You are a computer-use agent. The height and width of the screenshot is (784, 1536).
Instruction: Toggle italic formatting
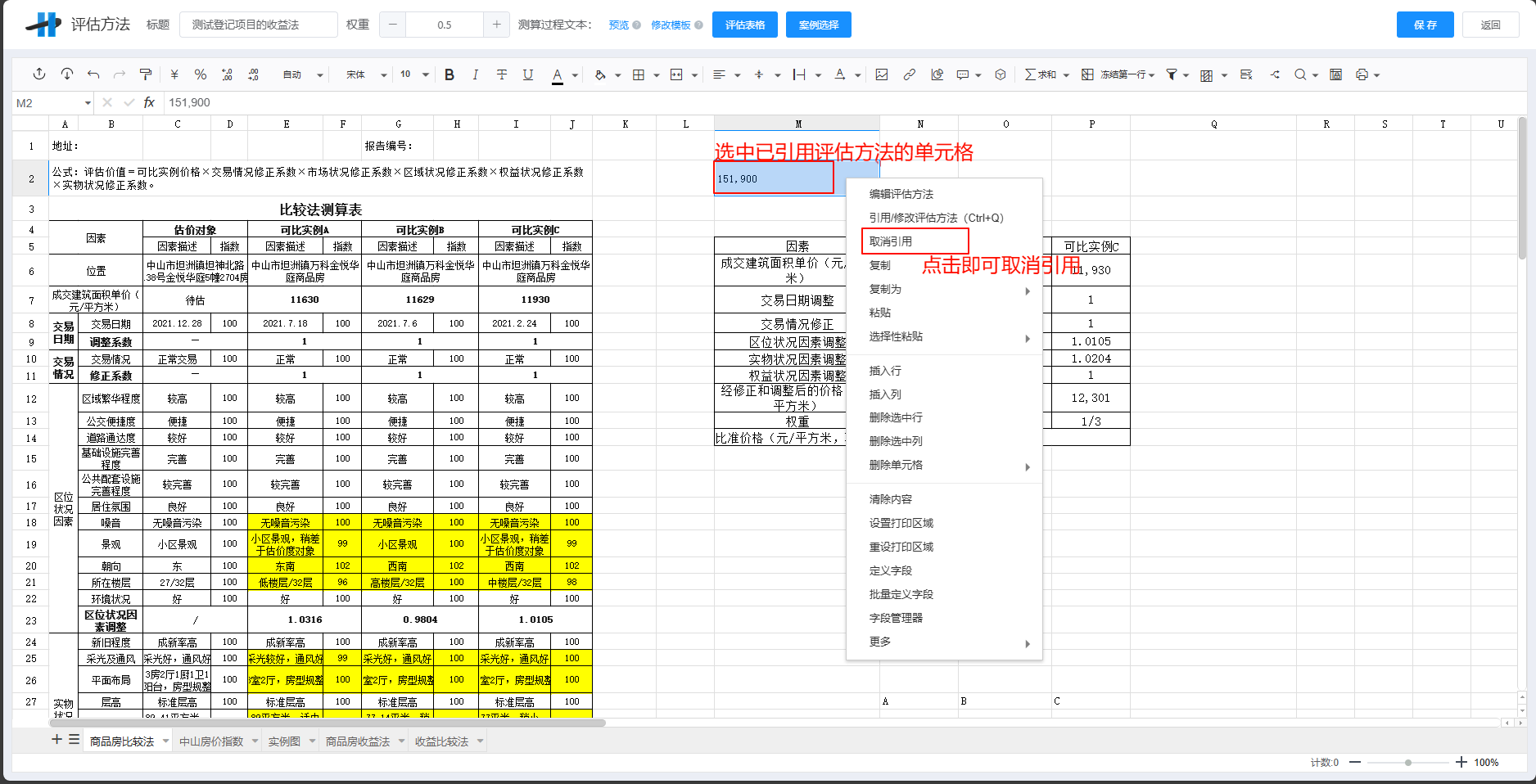[x=475, y=74]
